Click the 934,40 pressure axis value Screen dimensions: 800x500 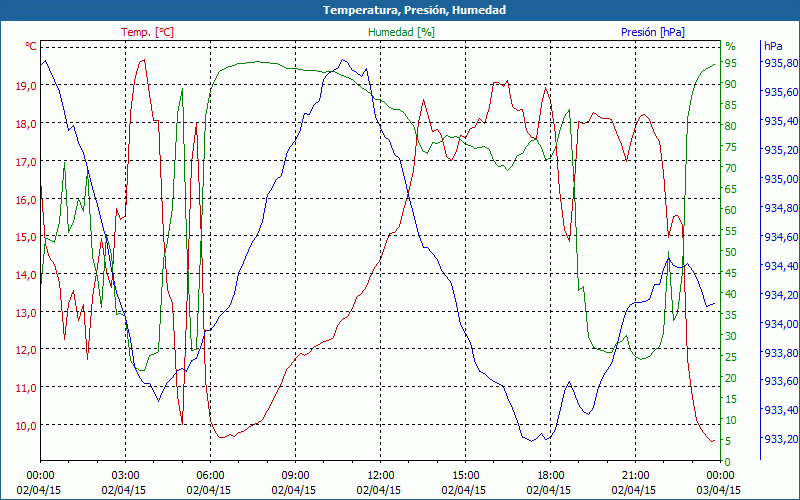point(780,266)
